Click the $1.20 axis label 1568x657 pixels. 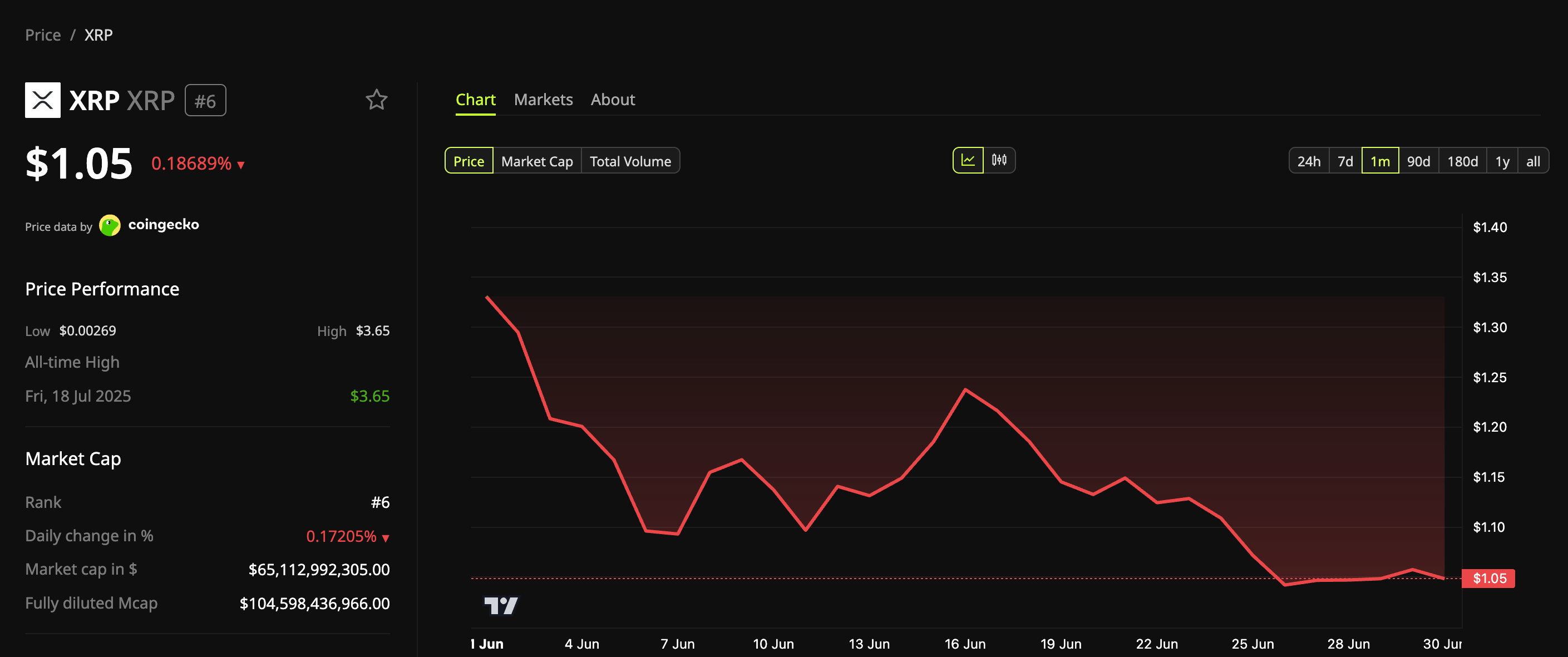pyautogui.click(x=1490, y=427)
